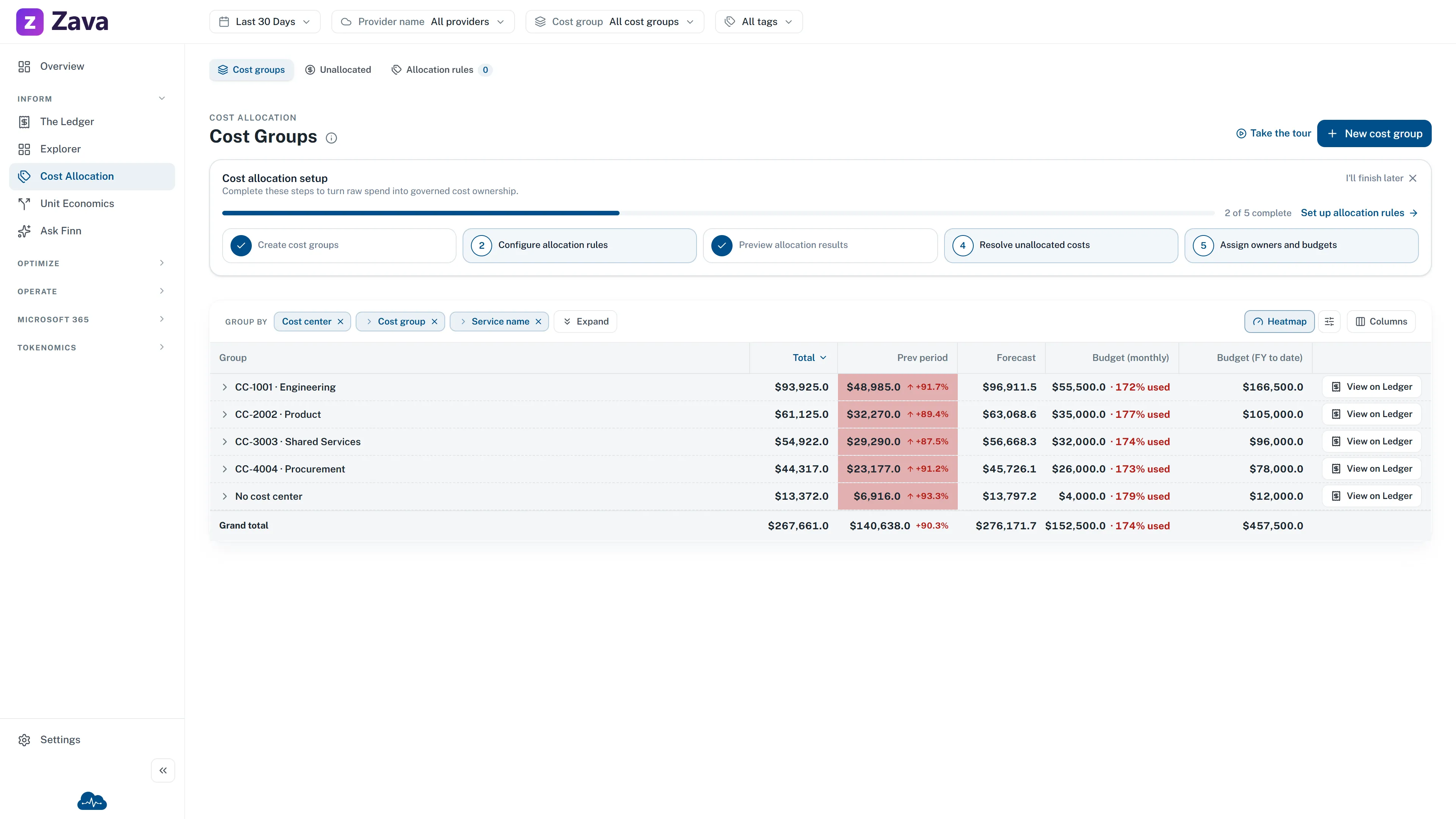The width and height of the screenshot is (1456, 819).
Task: View No cost center on Ledger
Action: [1372, 496]
